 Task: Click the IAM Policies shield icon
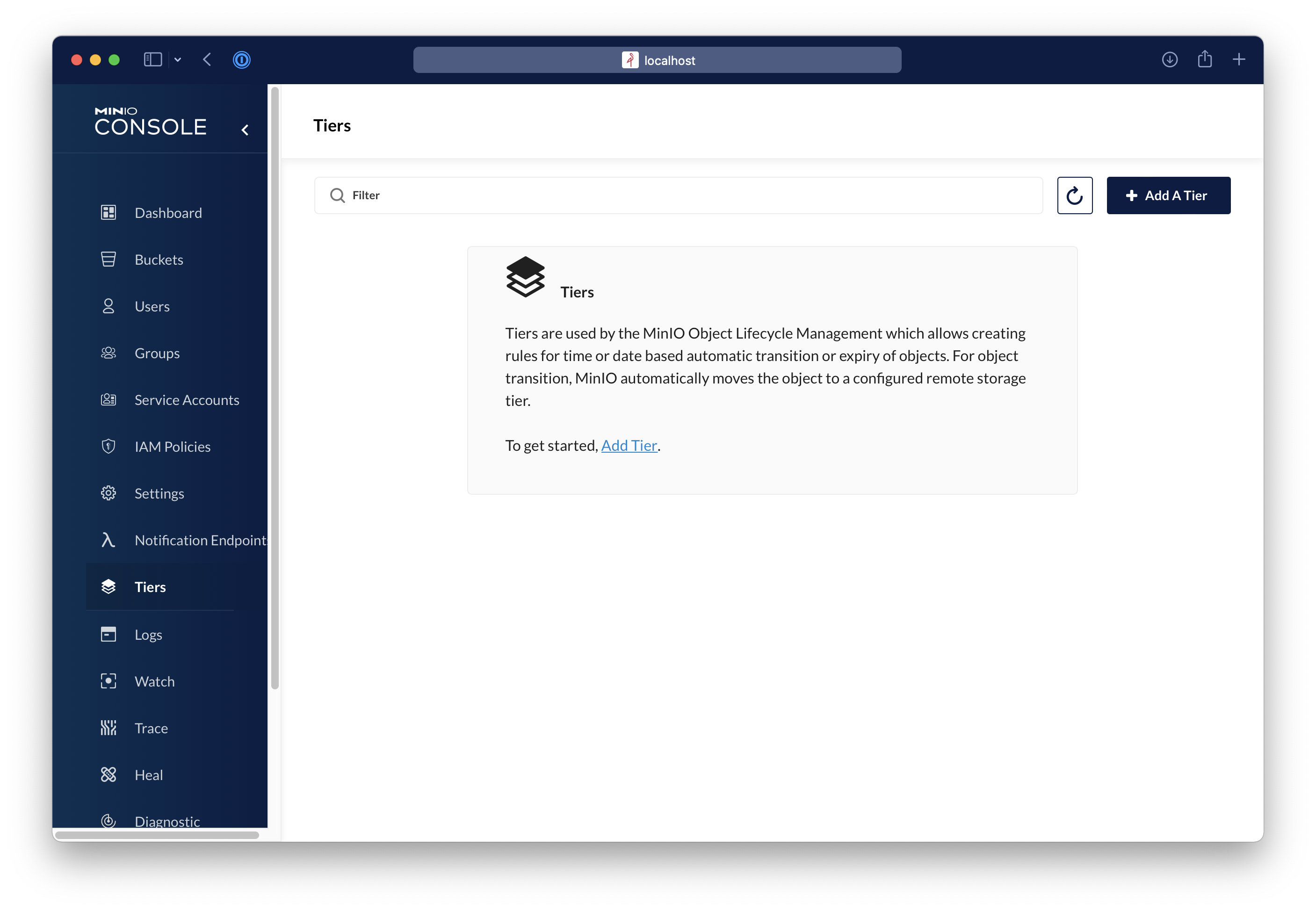tap(108, 446)
